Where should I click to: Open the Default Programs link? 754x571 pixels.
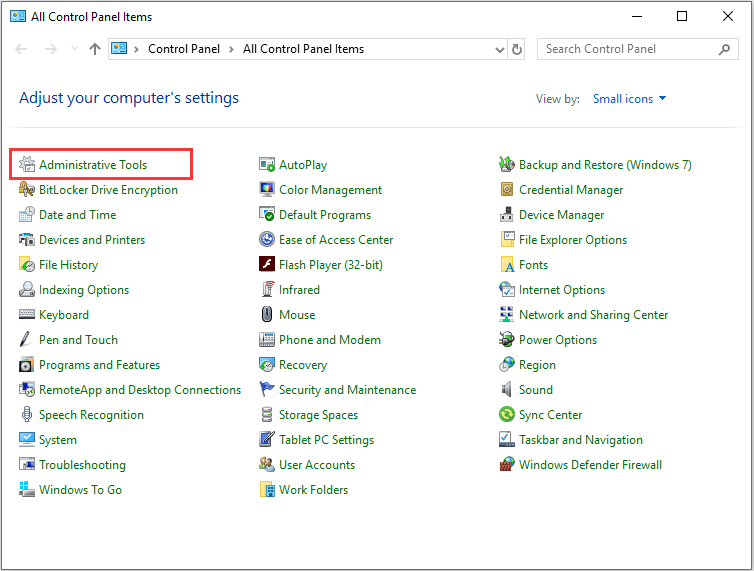point(325,215)
